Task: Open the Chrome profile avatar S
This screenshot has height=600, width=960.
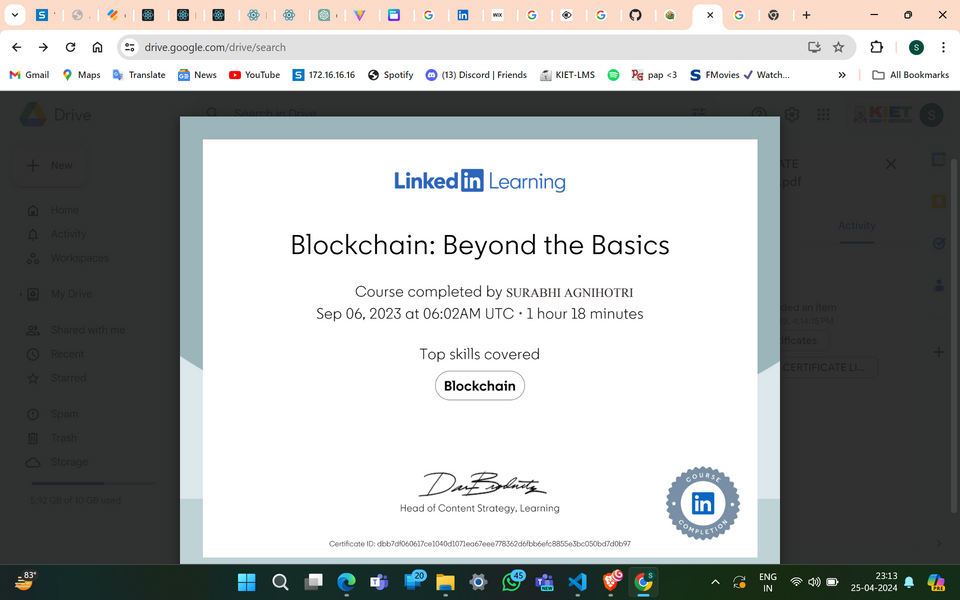Action: coord(916,47)
